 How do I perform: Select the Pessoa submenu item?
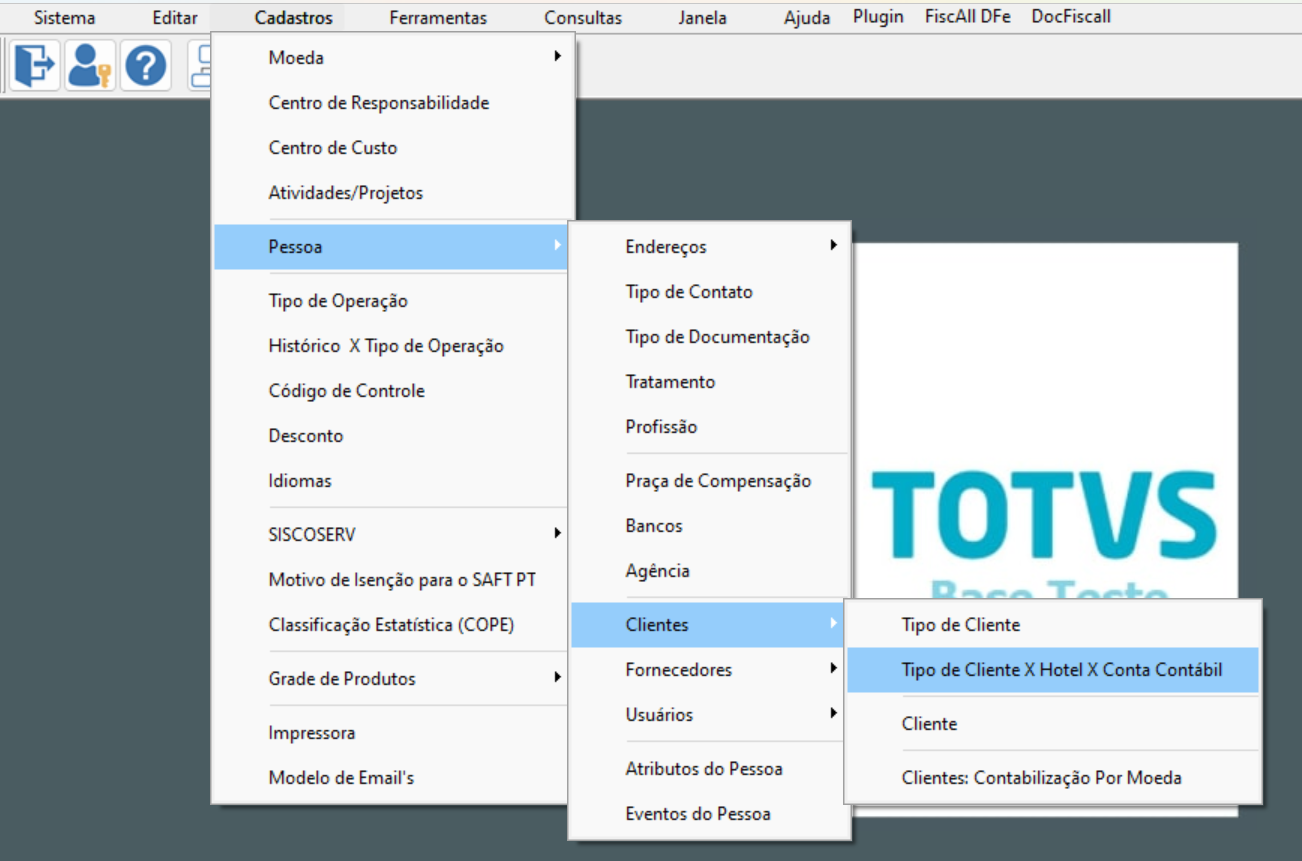391,247
